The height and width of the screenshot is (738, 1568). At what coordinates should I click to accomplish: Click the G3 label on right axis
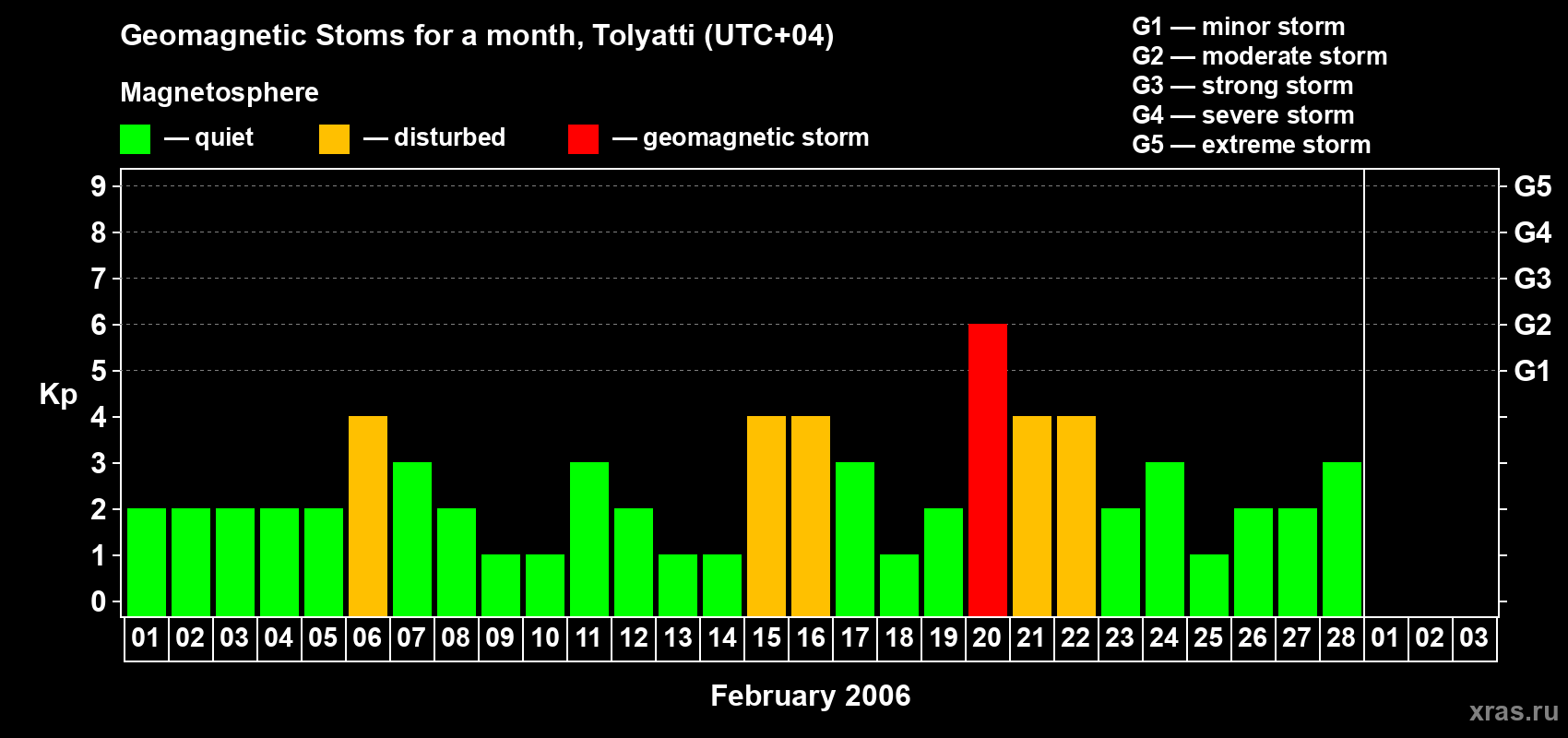tap(1533, 279)
